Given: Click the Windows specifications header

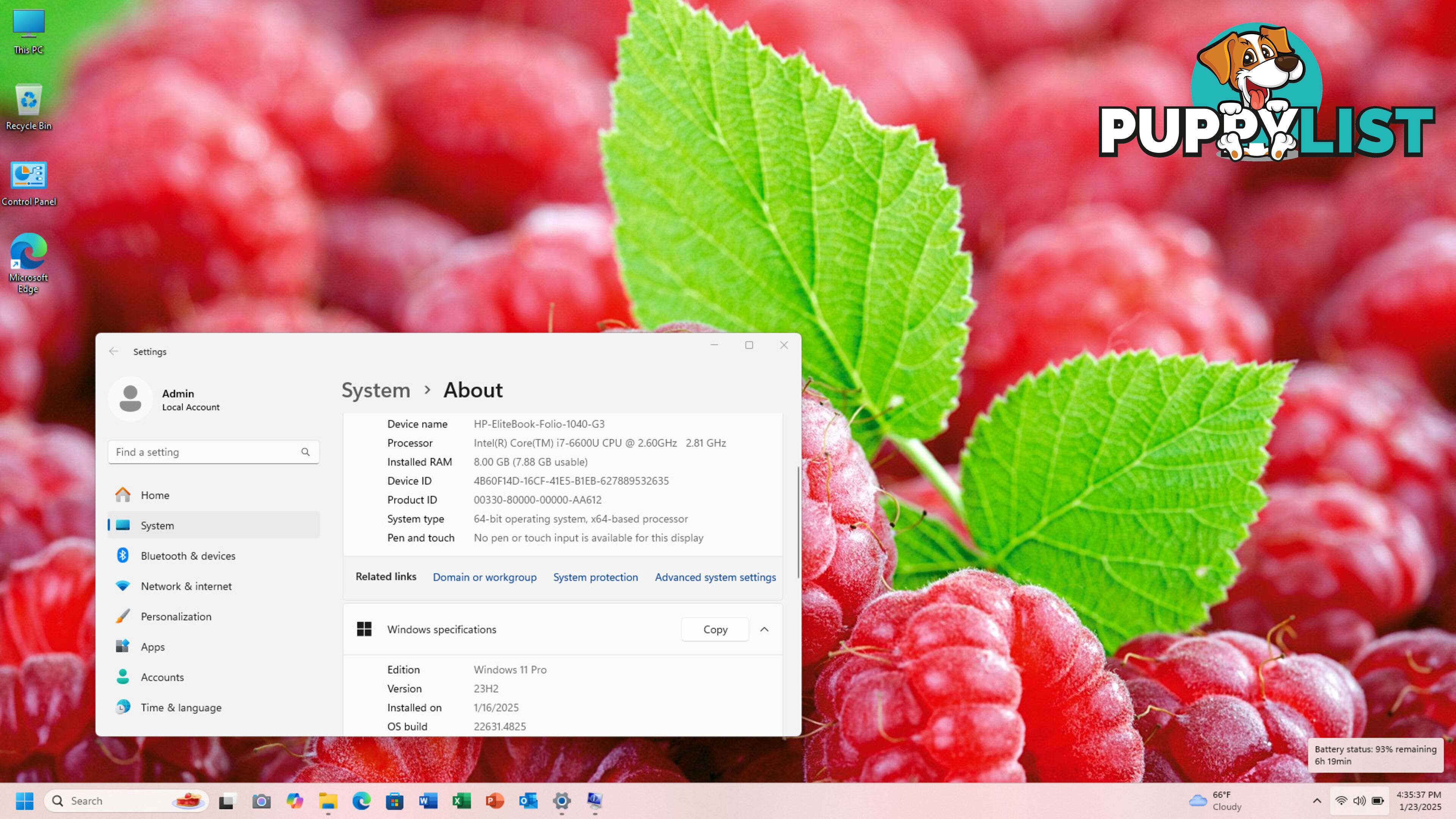Looking at the screenshot, I should click(563, 629).
